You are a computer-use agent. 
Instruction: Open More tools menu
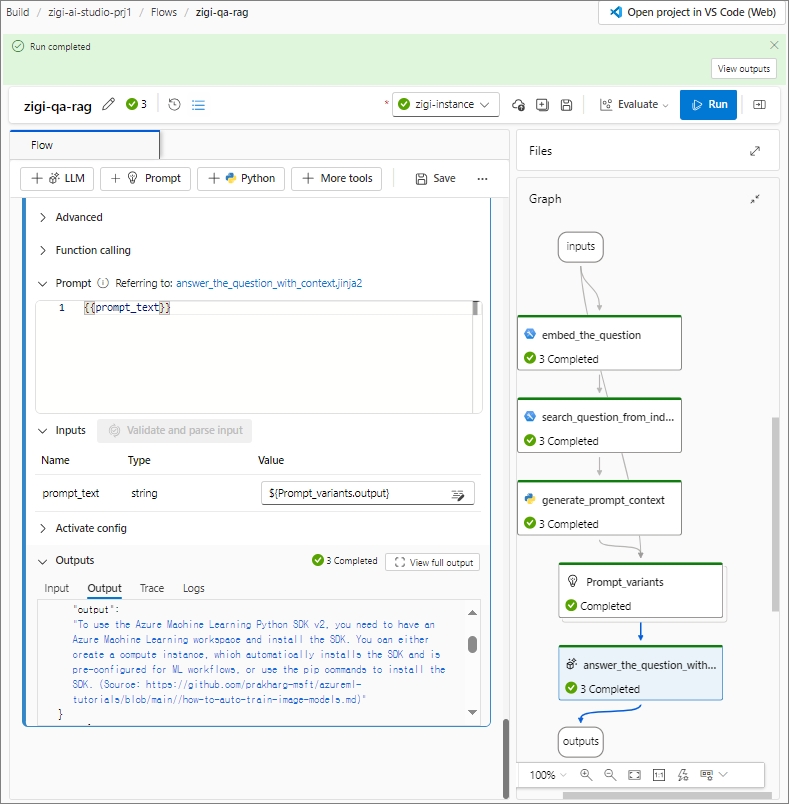coord(336,178)
